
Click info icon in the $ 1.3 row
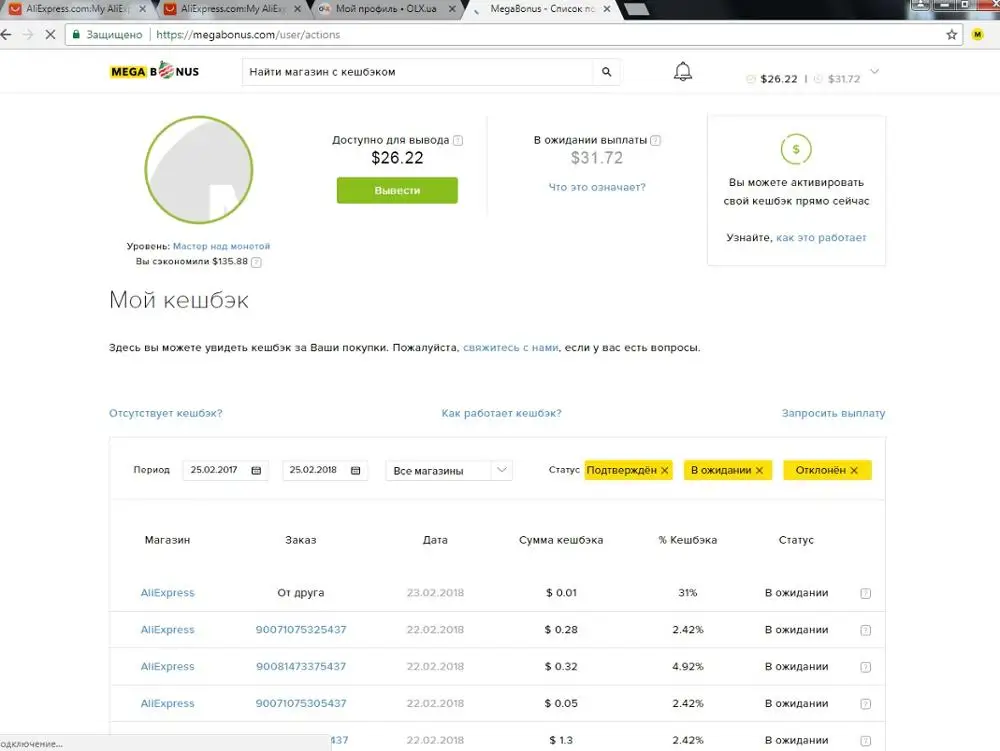[865, 741]
